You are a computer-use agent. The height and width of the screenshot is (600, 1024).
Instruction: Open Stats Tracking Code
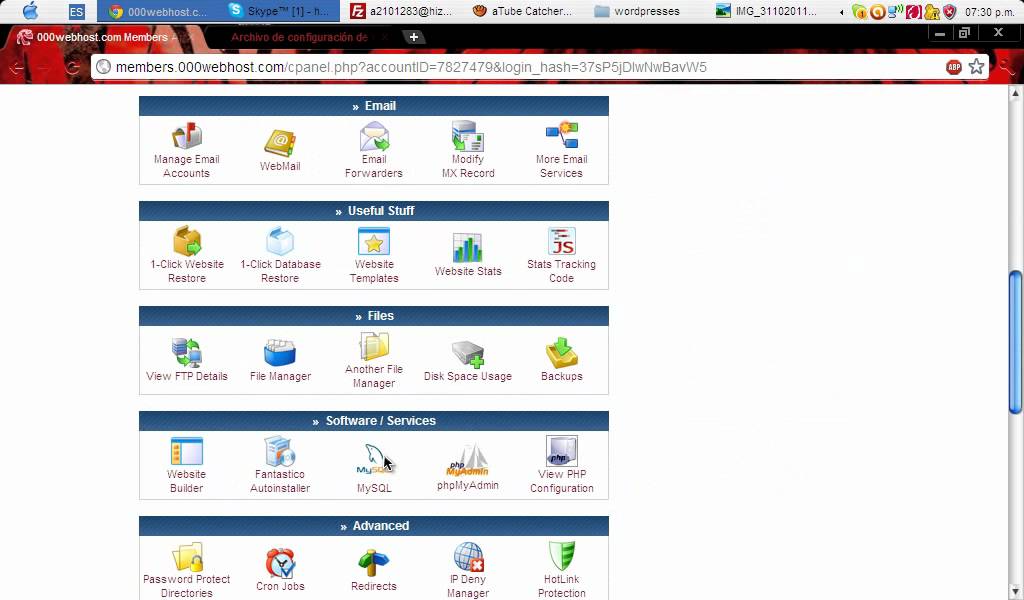[561, 256]
